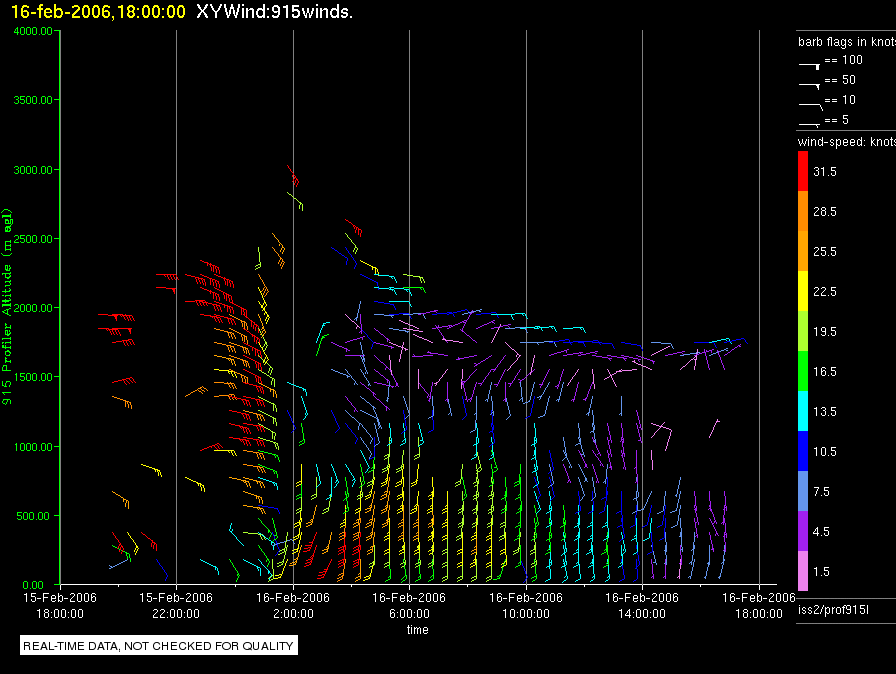Image resolution: width=896 pixels, height=674 pixels.
Task: Click the '15-Feb-2006 18:00:00' start time label
Action: click(60, 605)
